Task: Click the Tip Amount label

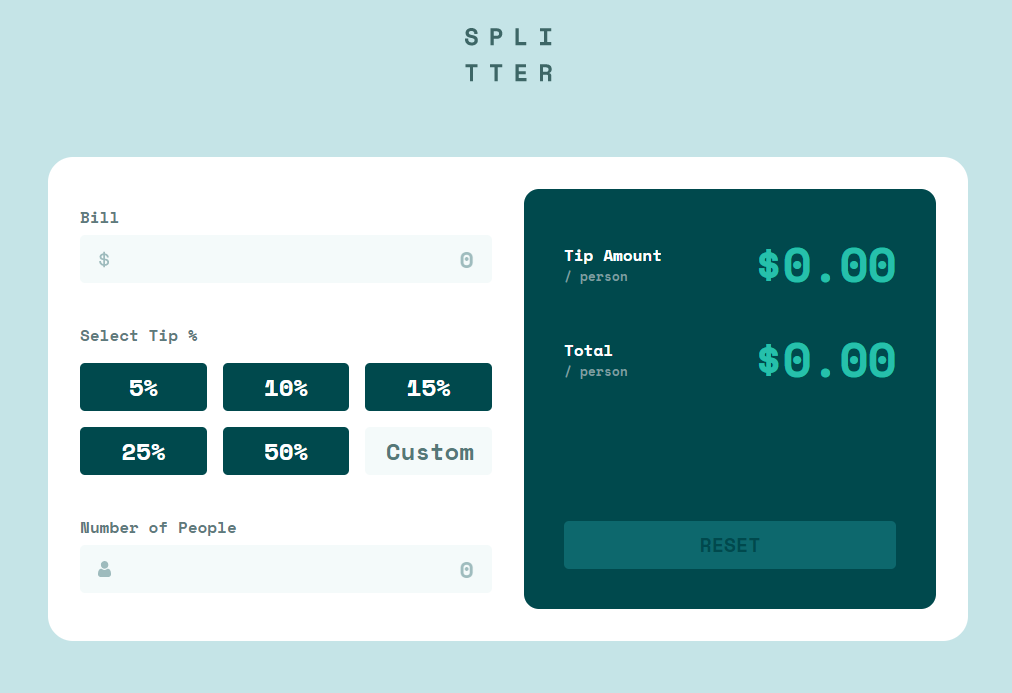Action: point(613,256)
